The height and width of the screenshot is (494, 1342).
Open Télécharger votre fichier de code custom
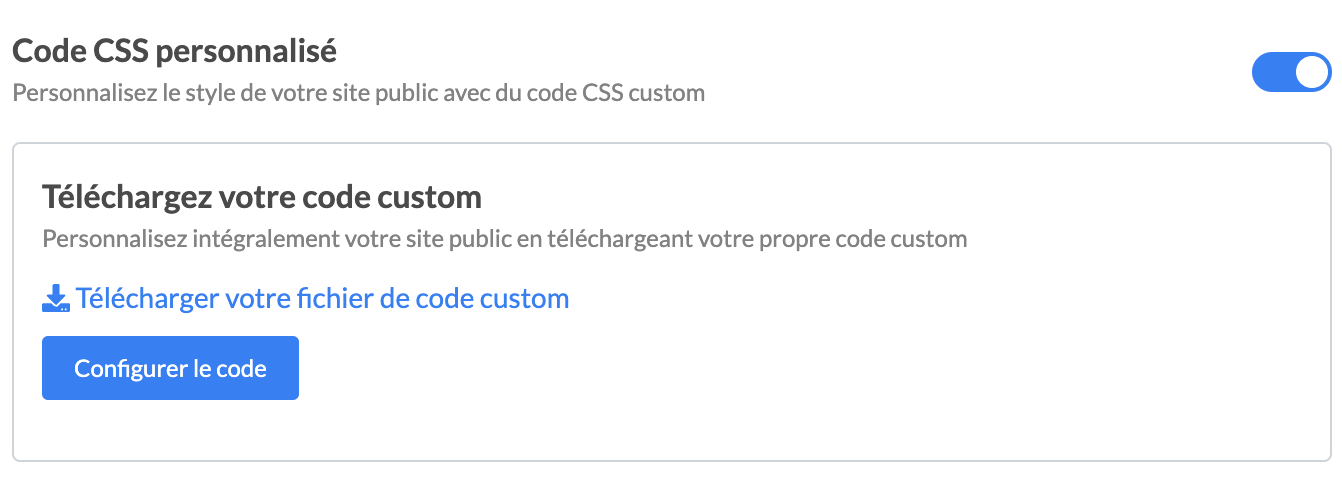(x=321, y=298)
